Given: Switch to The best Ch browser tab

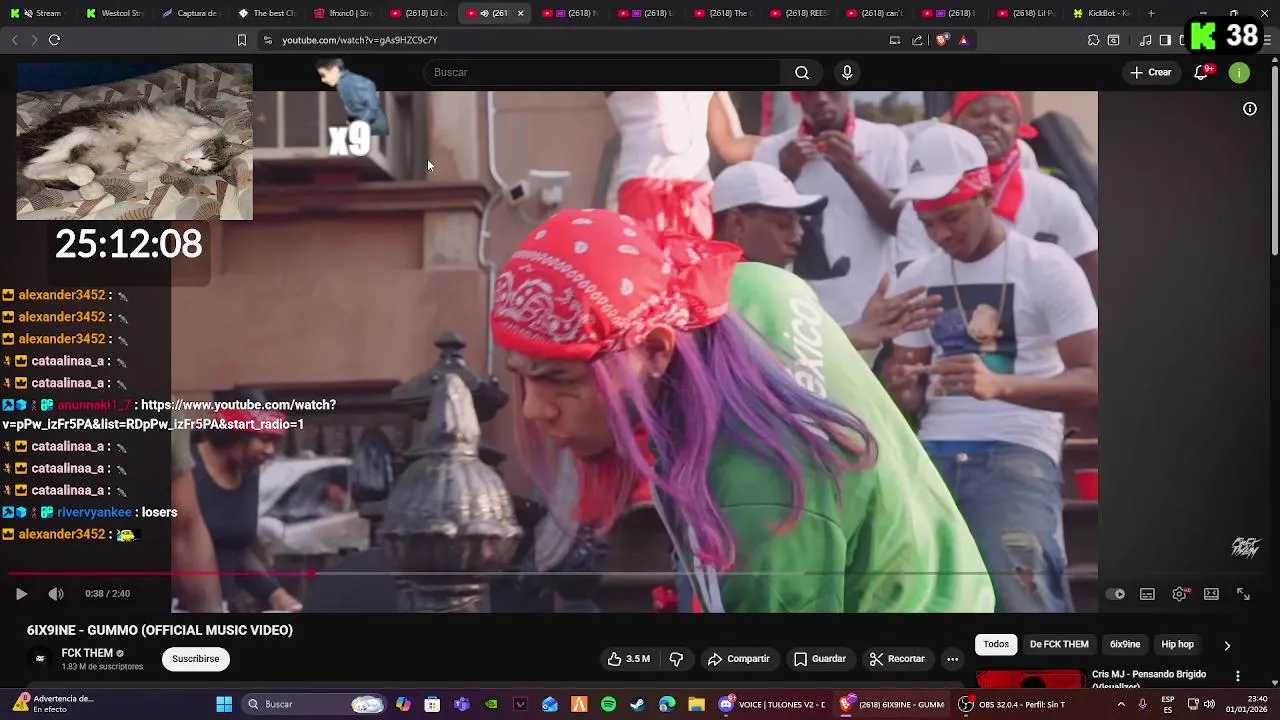Looking at the screenshot, I should tap(266, 13).
